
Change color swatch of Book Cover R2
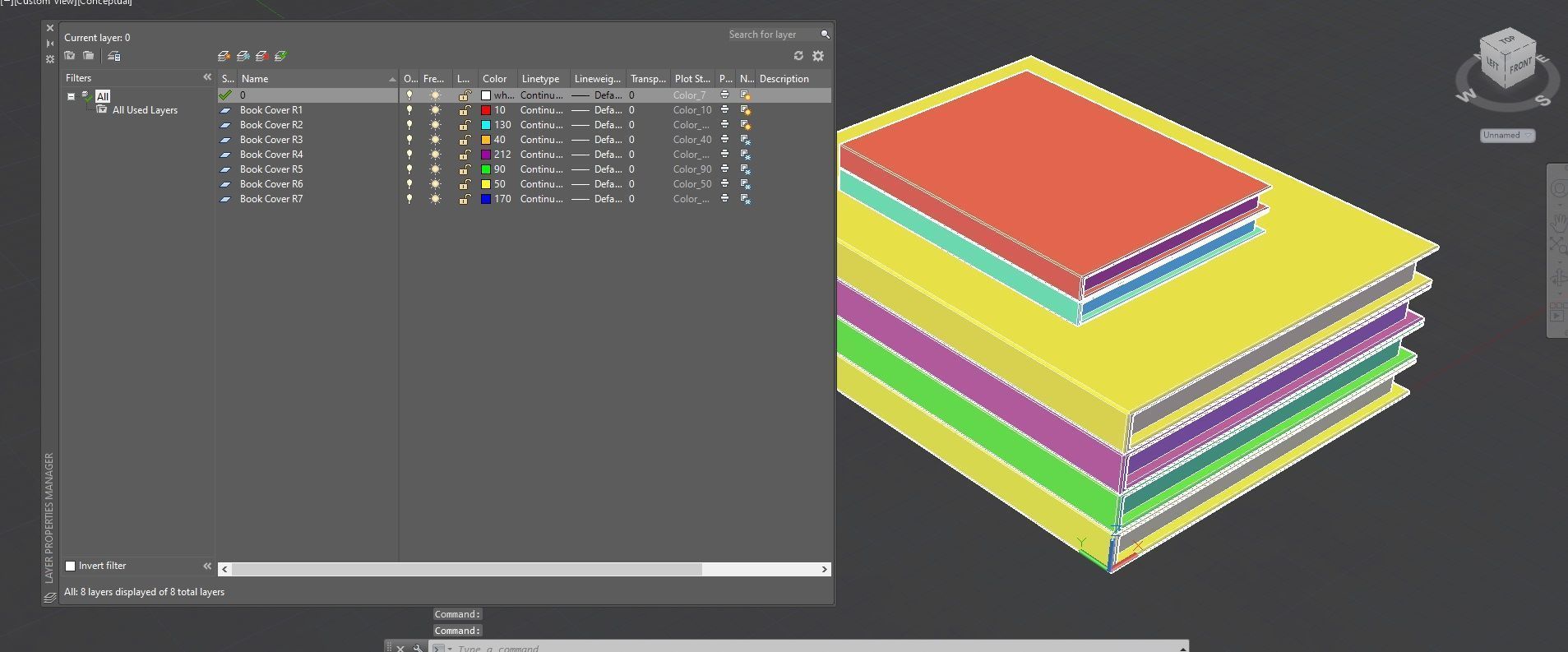point(486,125)
